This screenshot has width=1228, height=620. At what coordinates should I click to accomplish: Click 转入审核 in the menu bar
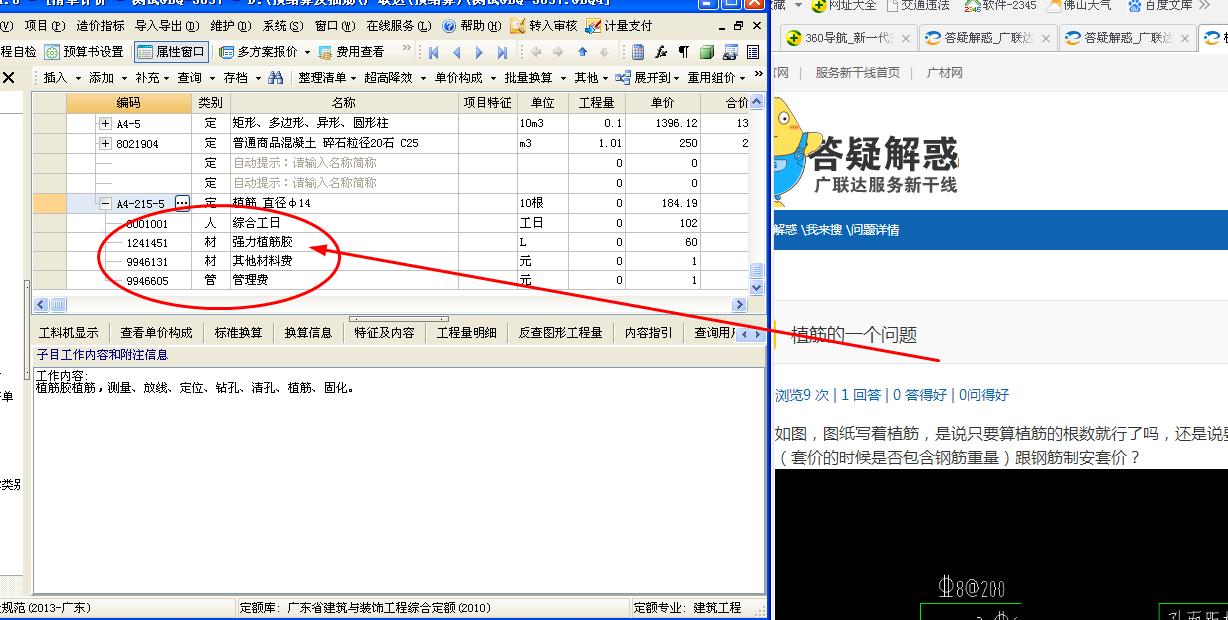click(544, 26)
